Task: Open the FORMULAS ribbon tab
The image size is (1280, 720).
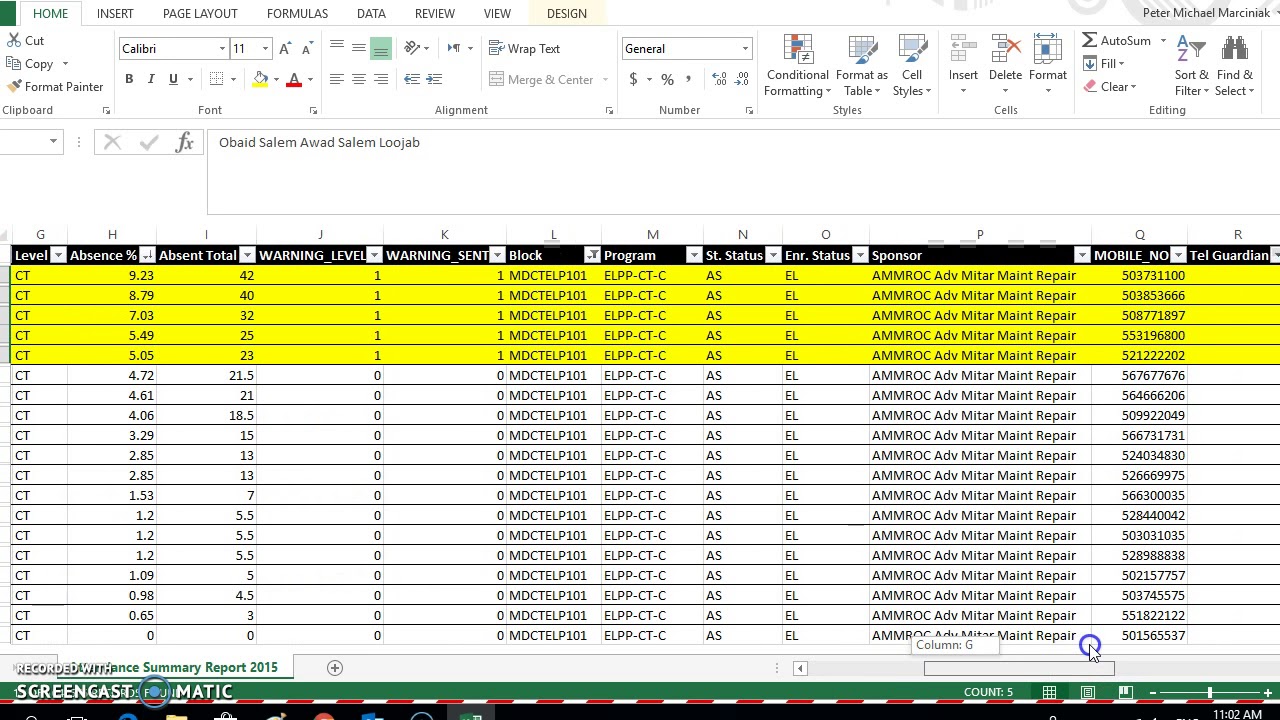Action: 297,13
